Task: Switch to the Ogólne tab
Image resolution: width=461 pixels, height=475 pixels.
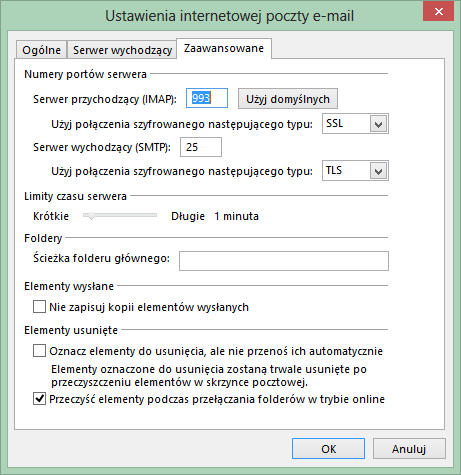Action: point(41,50)
